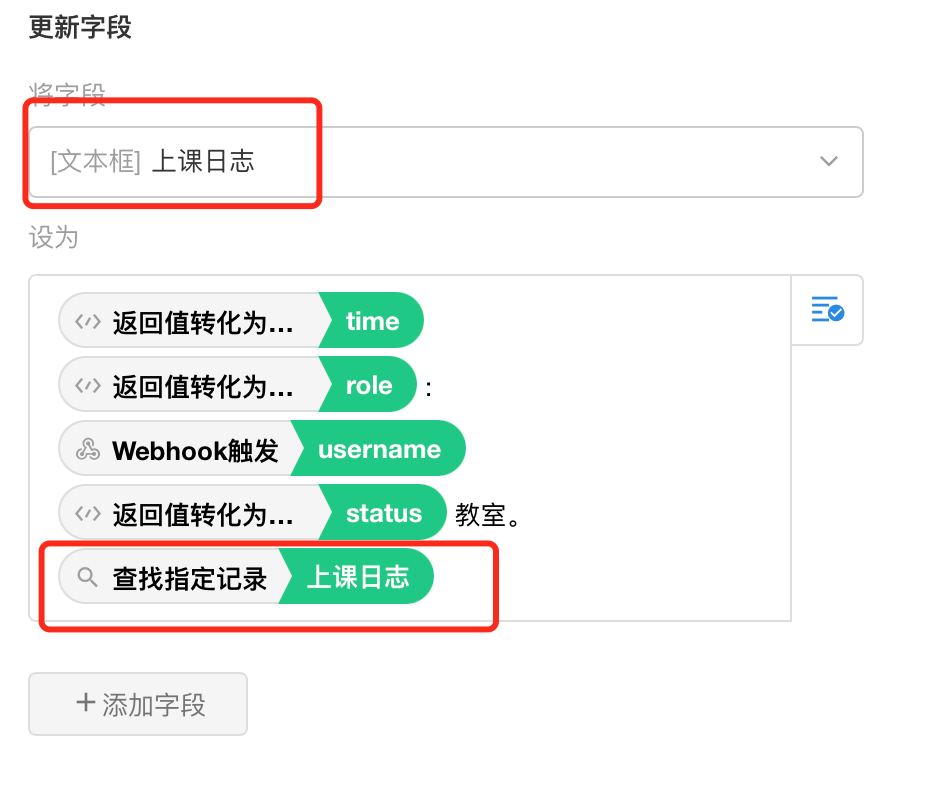Click the Webhook icon on the username chip

coord(90,448)
